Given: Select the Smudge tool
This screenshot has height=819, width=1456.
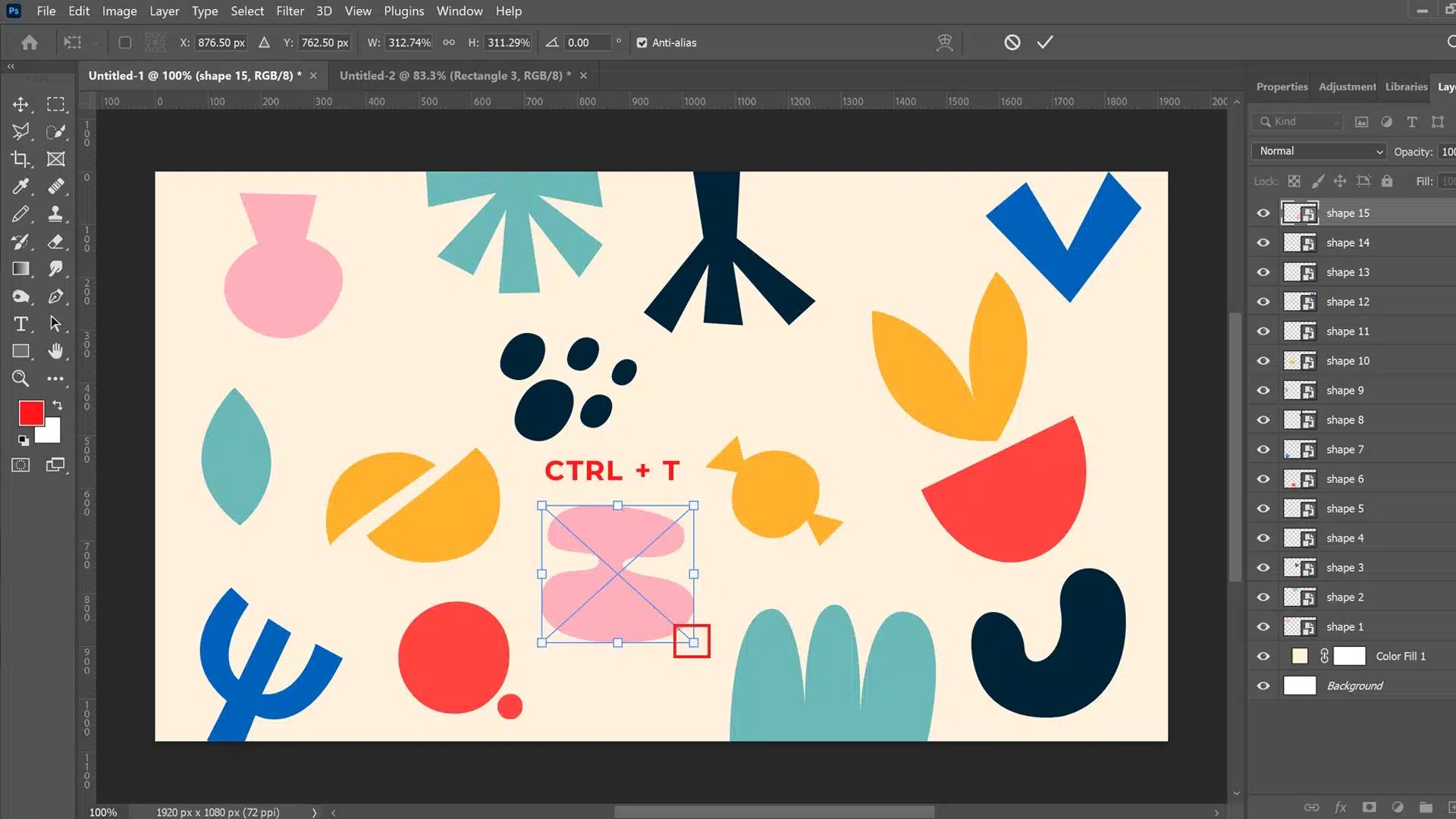Looking at the screenshot, I should coord(55,268).
